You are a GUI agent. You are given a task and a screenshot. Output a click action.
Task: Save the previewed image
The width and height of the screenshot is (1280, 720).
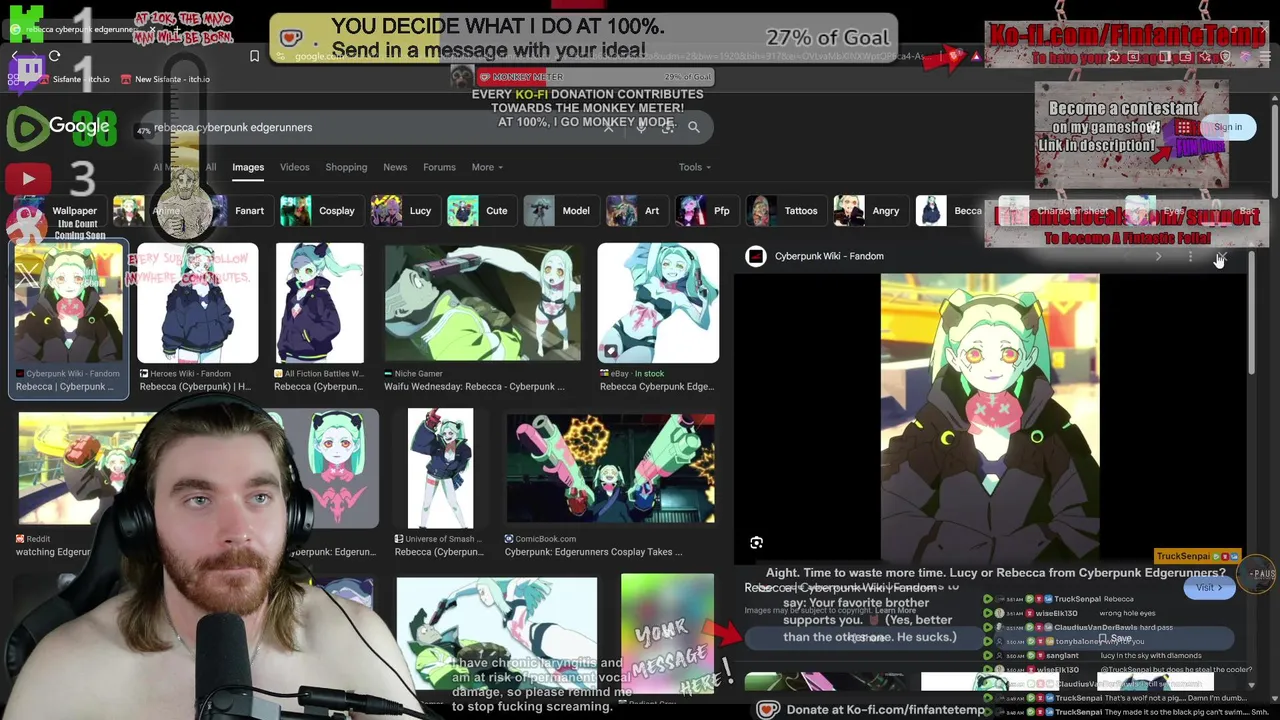[x=1113, y=638]
